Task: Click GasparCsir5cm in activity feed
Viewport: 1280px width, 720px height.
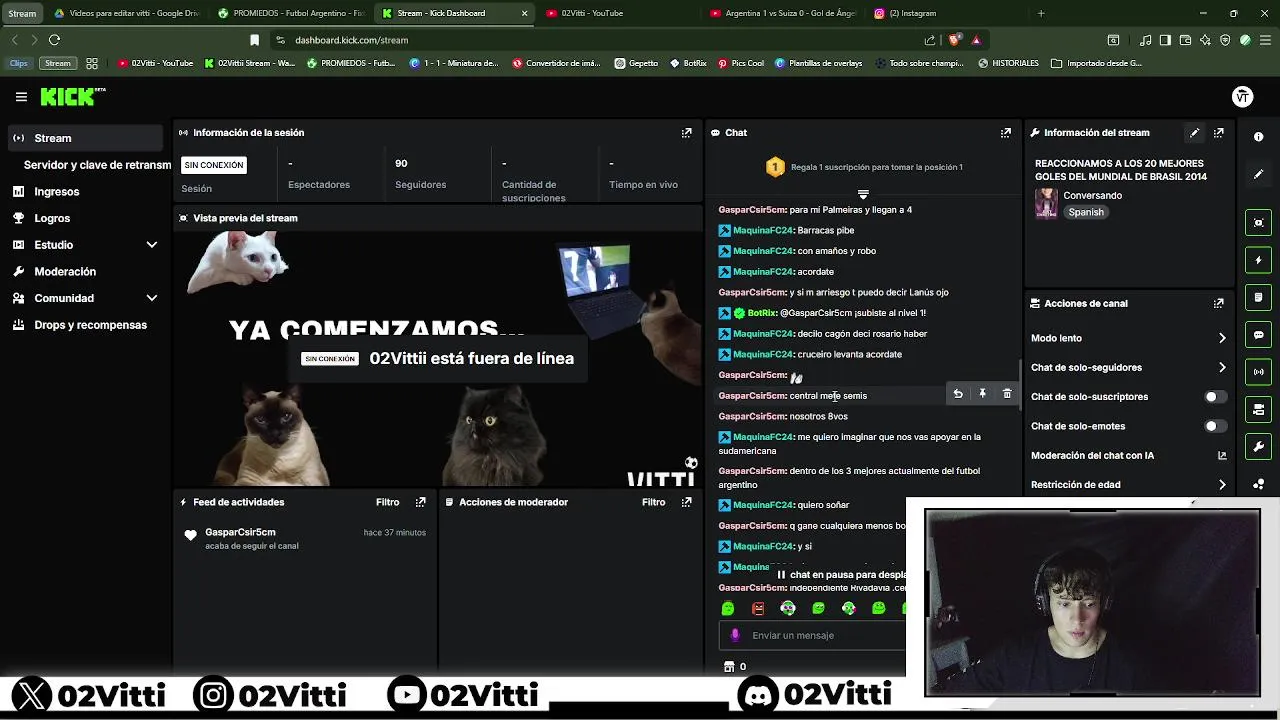Action: pyautogui.click(x=240, y=532)
